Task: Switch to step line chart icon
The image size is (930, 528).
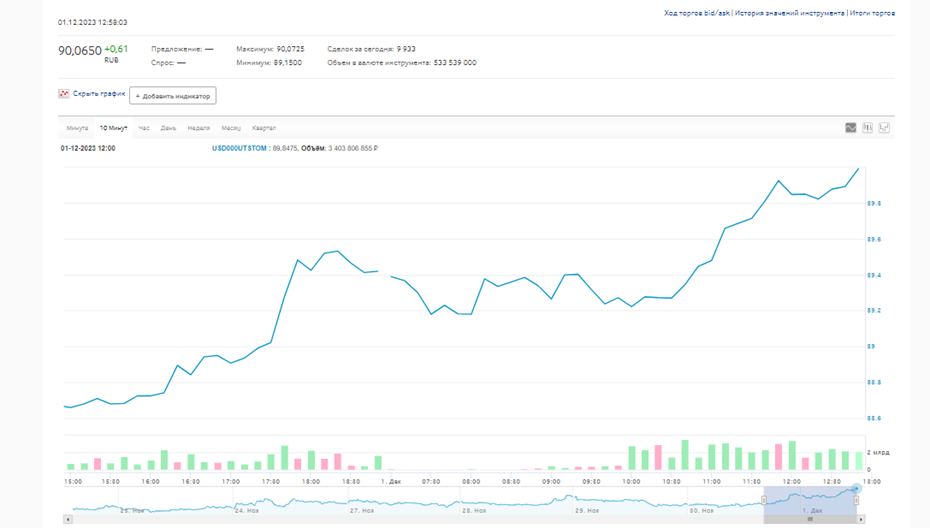Action: [884, 128]
